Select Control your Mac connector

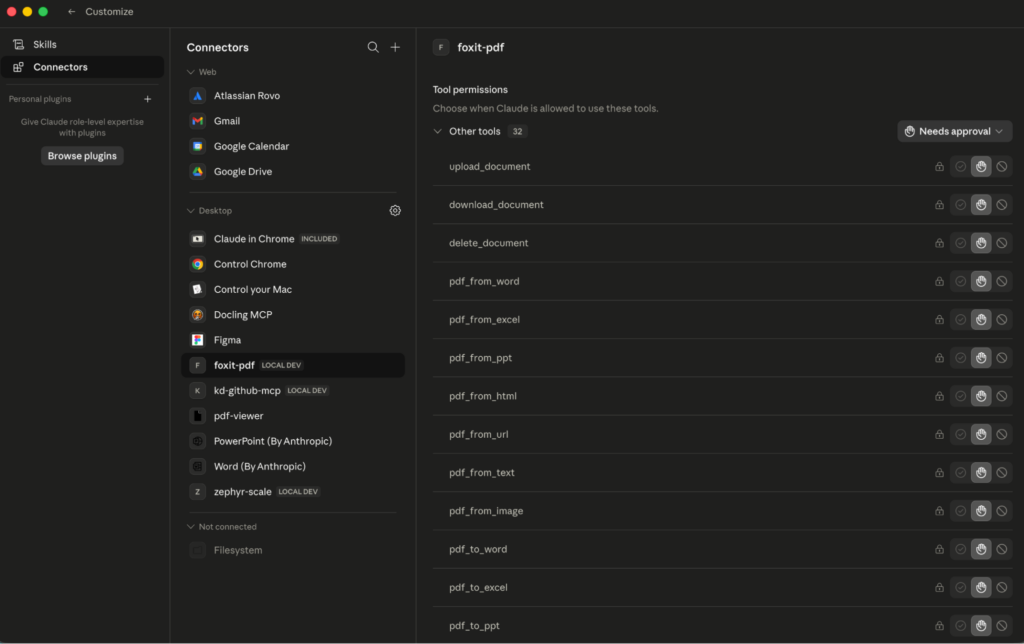(x=293, y=289)
